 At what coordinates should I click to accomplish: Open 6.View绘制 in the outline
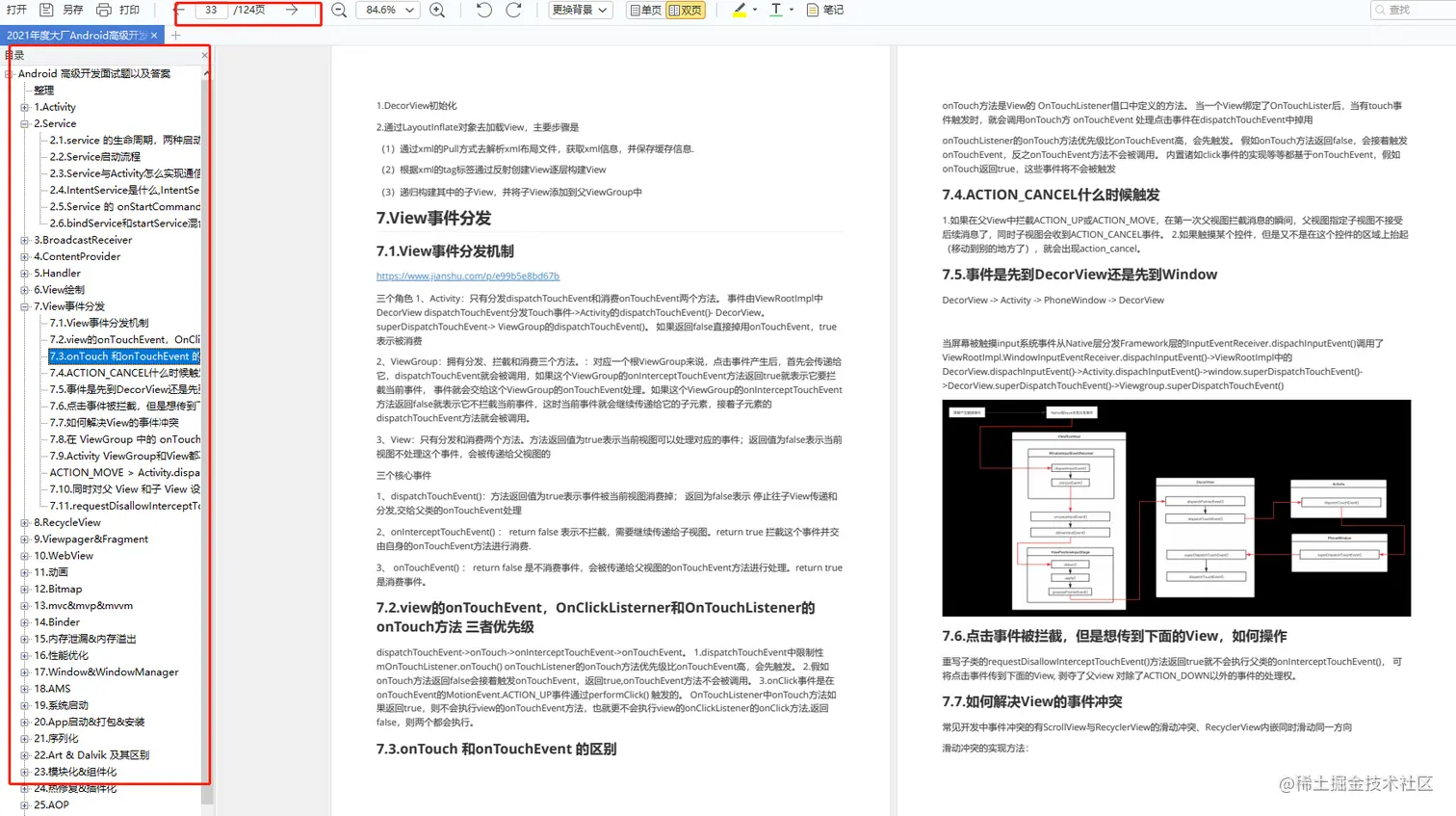(x=60, y=290)
